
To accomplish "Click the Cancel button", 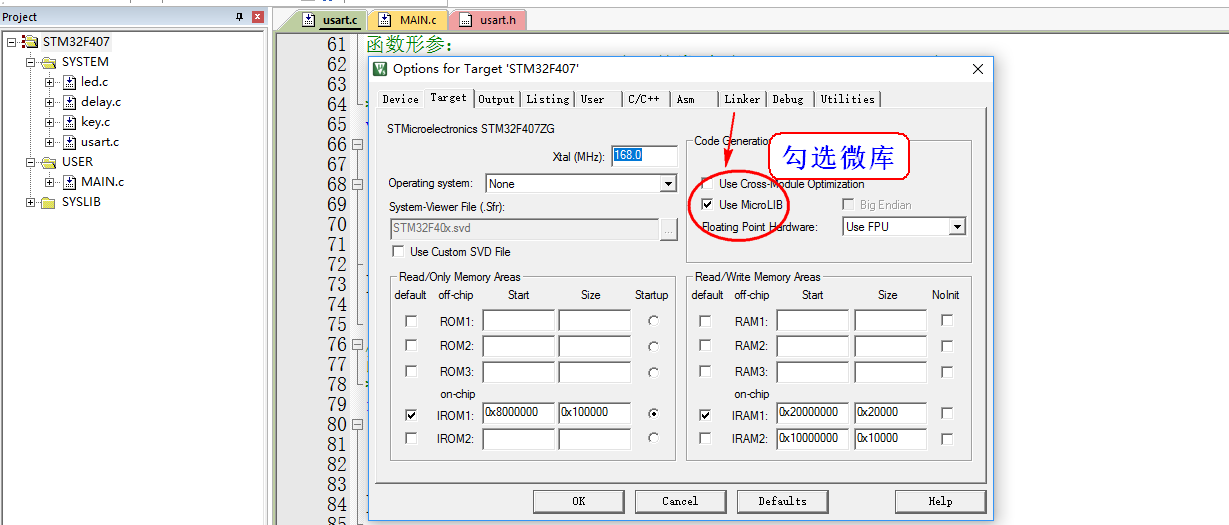I will click(680, 501).
